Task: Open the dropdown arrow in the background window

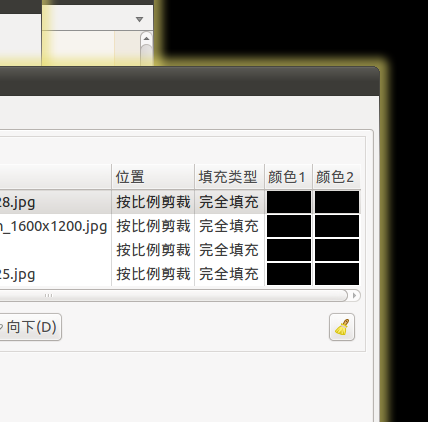Action: [139, 20]
